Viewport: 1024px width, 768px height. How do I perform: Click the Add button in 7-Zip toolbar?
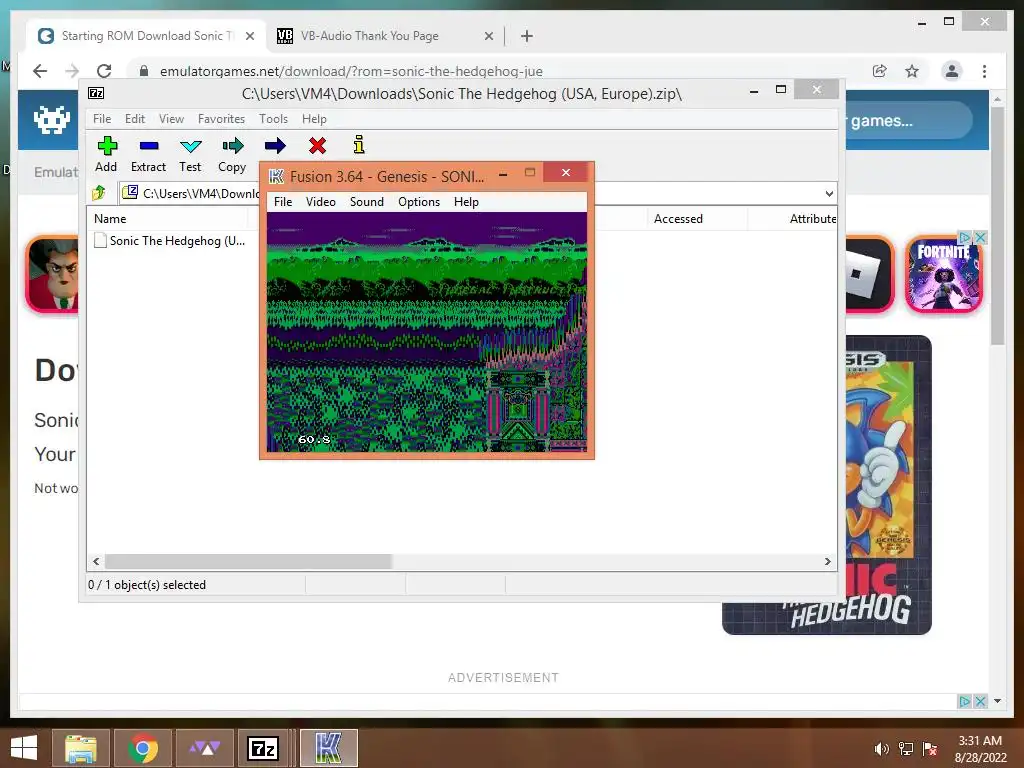[x=106, y=154]
